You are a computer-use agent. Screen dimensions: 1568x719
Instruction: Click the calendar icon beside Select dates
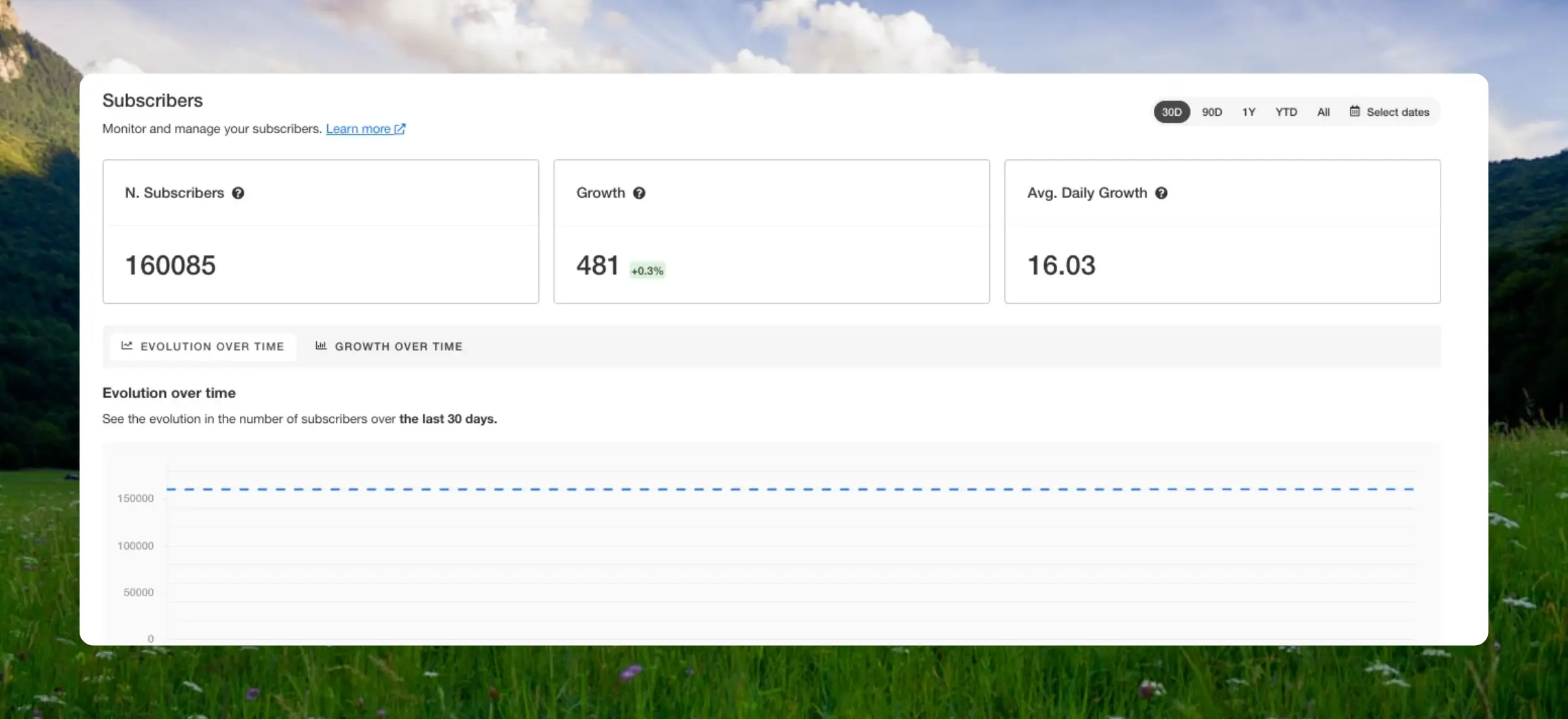pyautogui.click(x=1355, y=112)
